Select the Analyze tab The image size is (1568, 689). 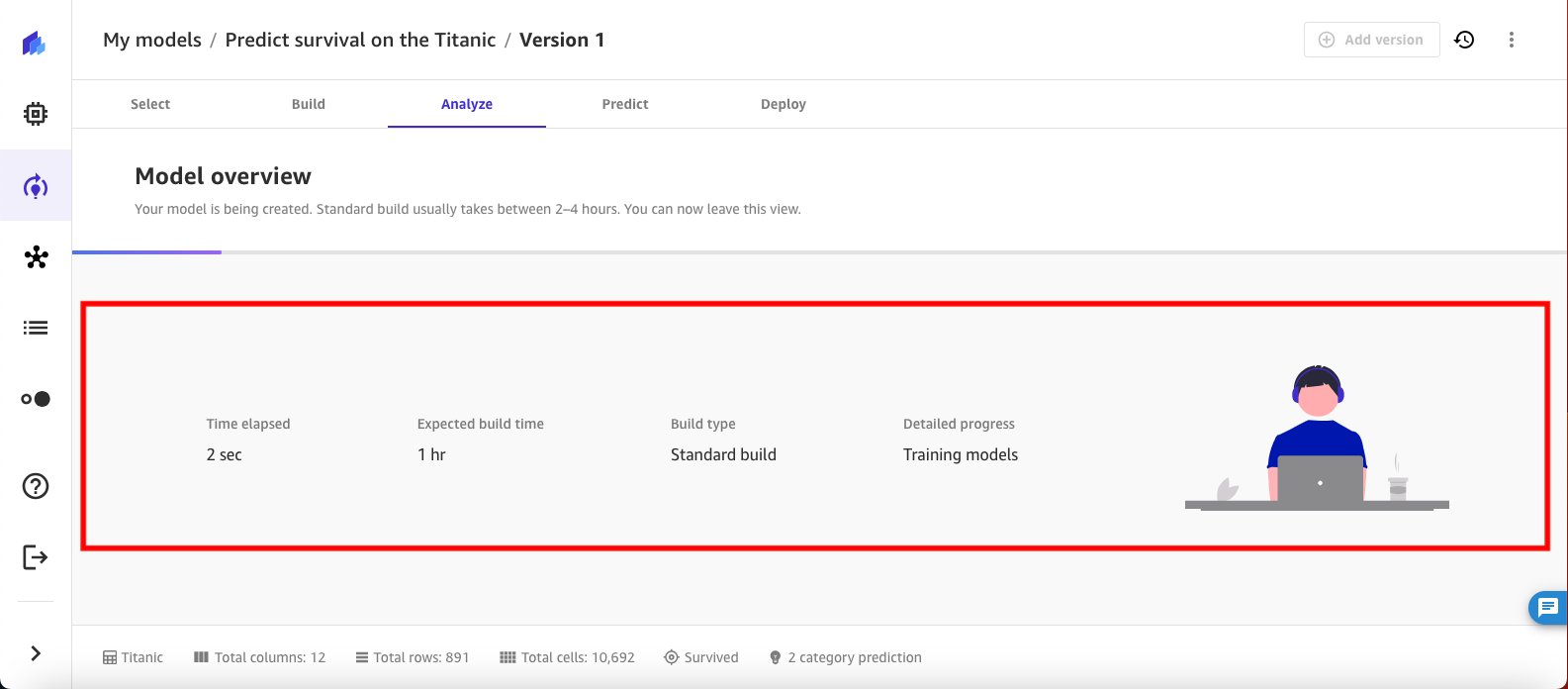tap(467, 104)
